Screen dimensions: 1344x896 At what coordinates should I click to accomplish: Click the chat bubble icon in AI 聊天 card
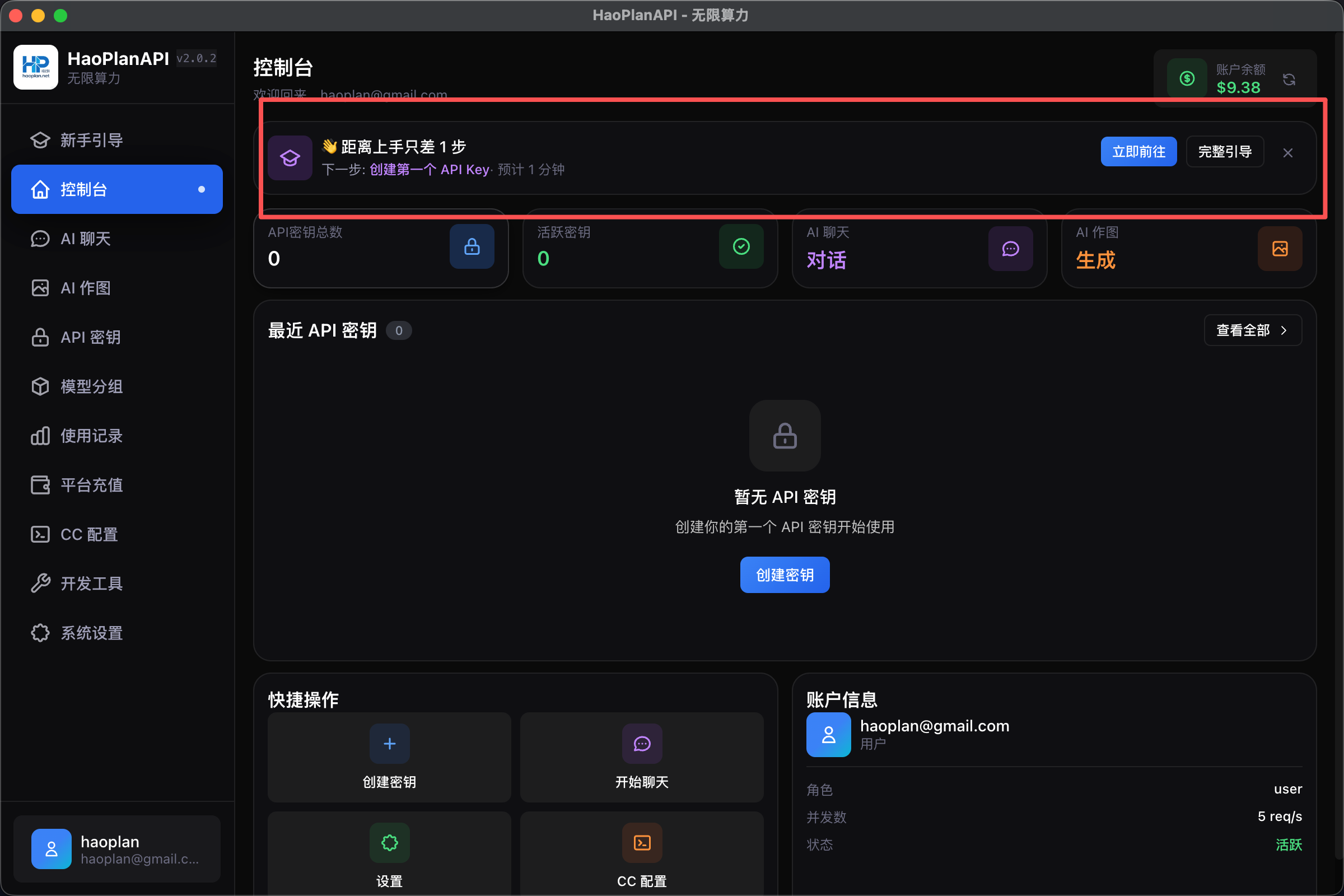[x=1010, y=249]
